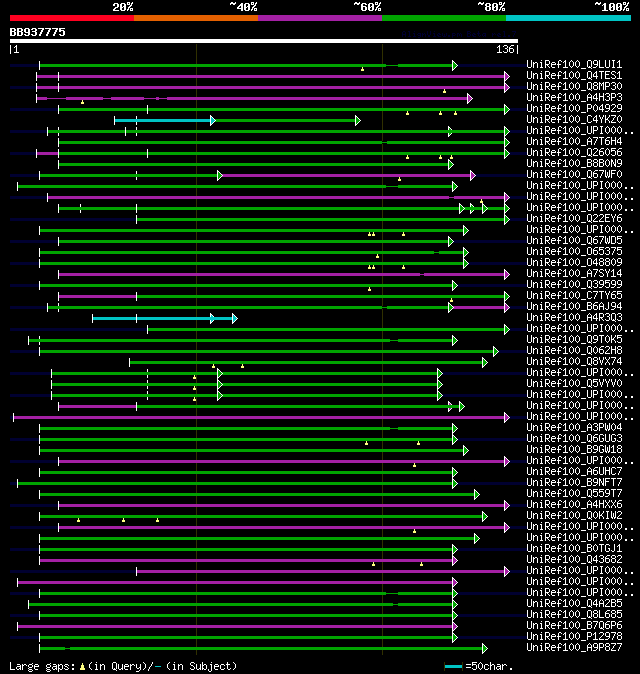
Task: Select hit label UniRef100_A9P8Z7
Action: [x=574, y=647]
